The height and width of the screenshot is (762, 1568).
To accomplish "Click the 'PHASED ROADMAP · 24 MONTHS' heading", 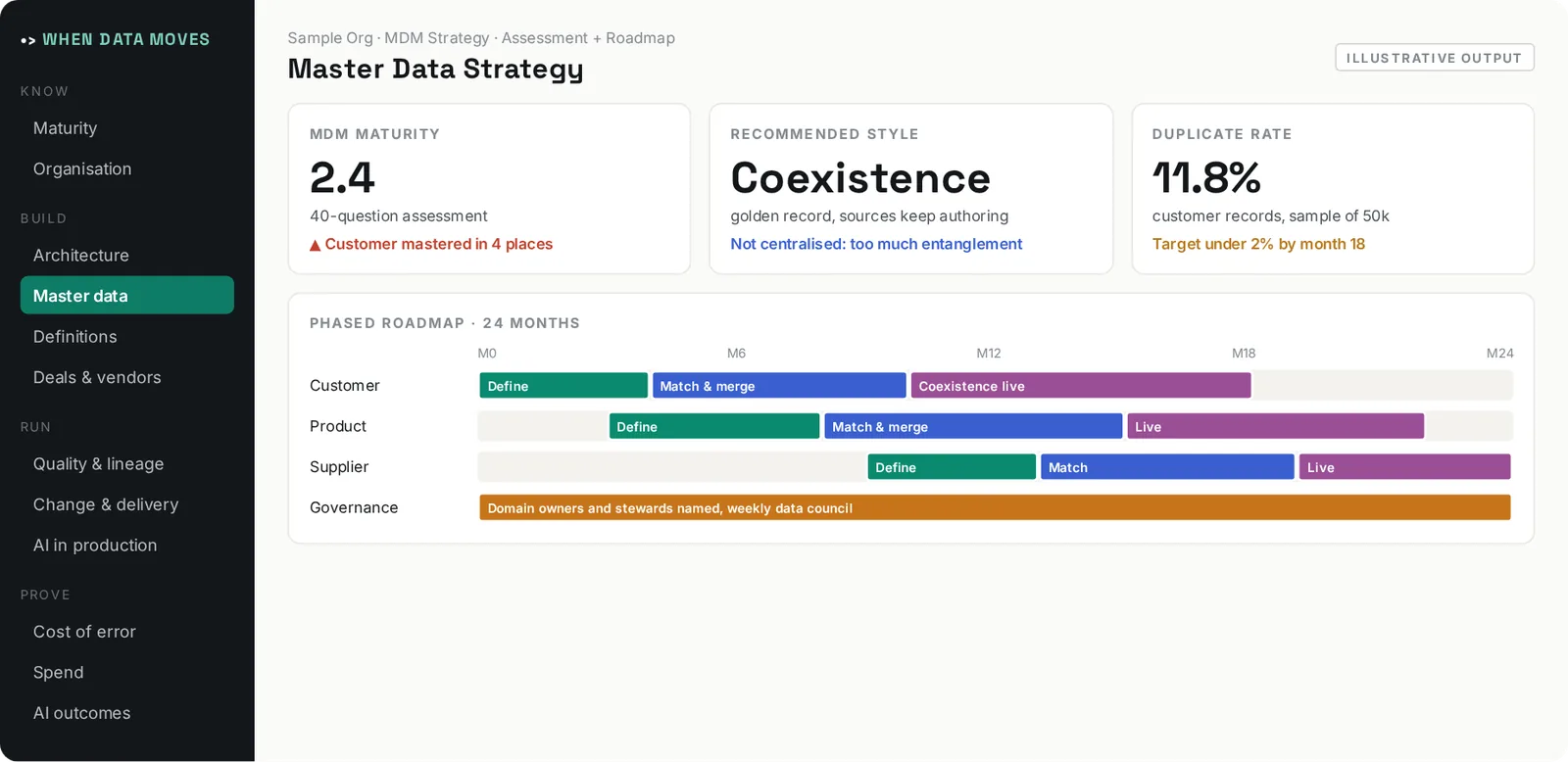I will 445,323.
